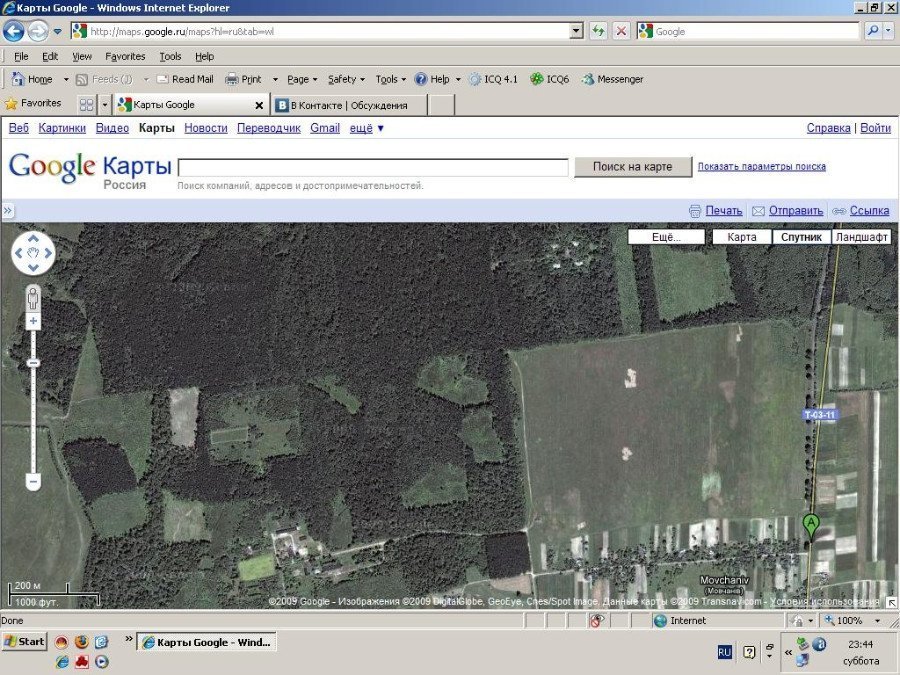The width and height of the screenshot is (900, 675).
Task: Switch map to Ландшафт view
Action: [861, 237]
